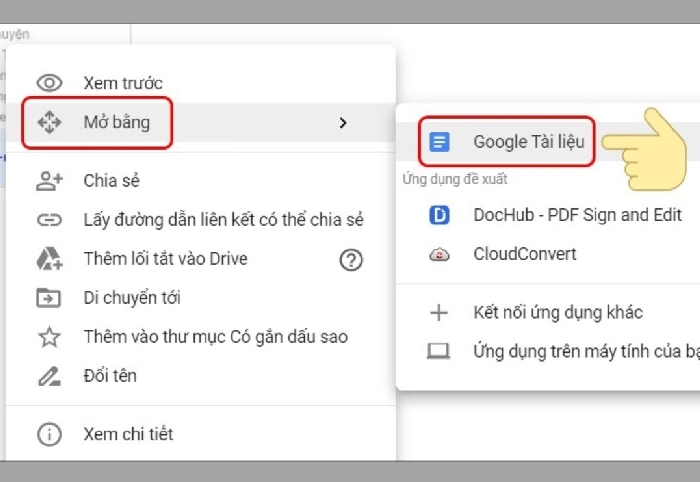The image size is (700, 482).
Task: Click the add-person icon beside Chia sẻ
Action: (49, 181)
